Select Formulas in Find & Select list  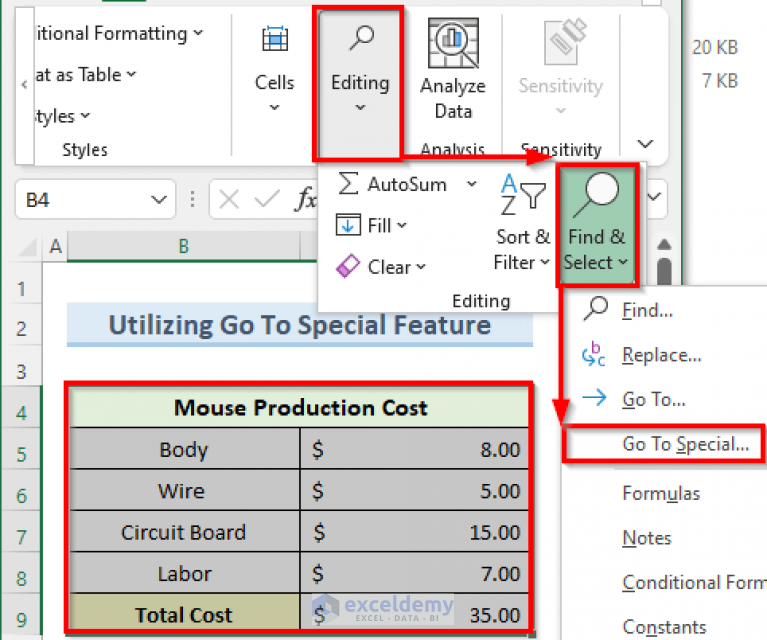(x=661, y=493)
